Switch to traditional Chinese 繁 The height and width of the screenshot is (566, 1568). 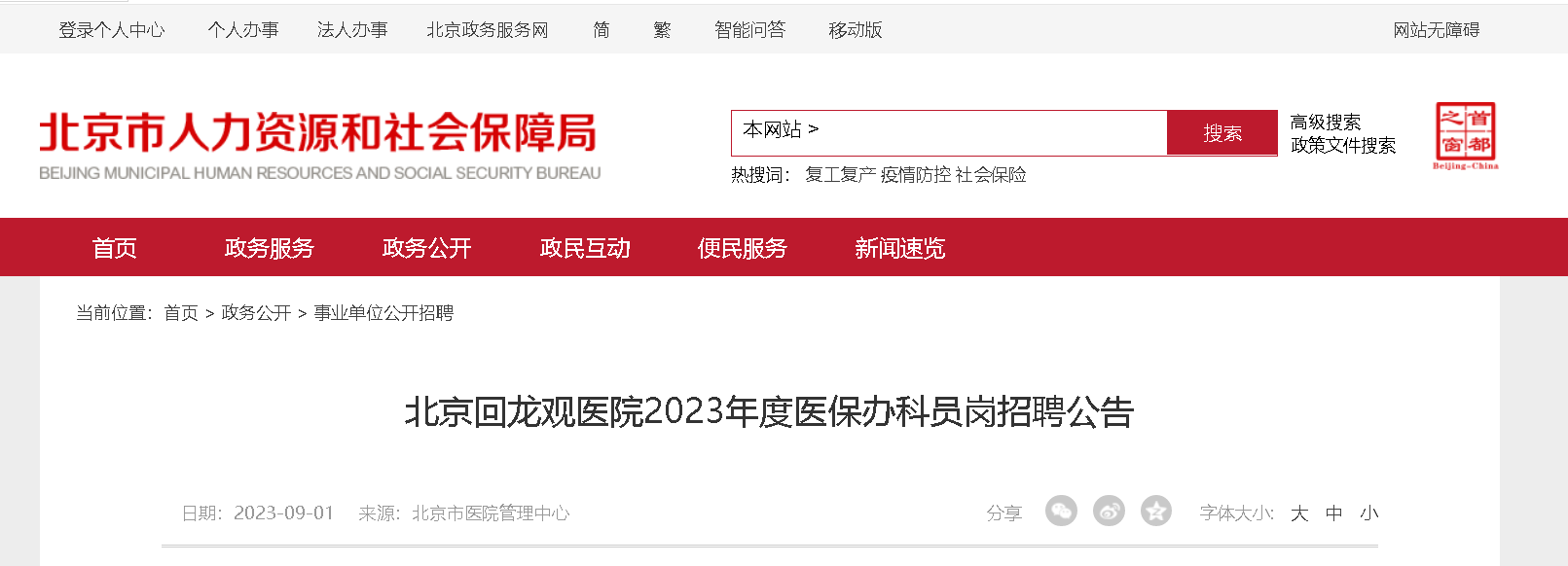tap(663, 30)
